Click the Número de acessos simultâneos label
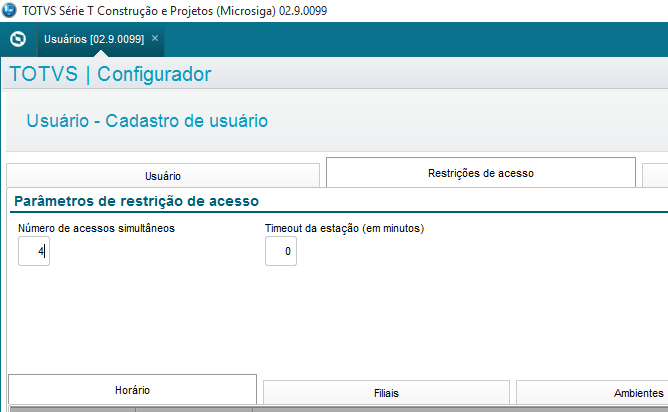The width and height of the screenshot is (668, 412). point(96,228)
